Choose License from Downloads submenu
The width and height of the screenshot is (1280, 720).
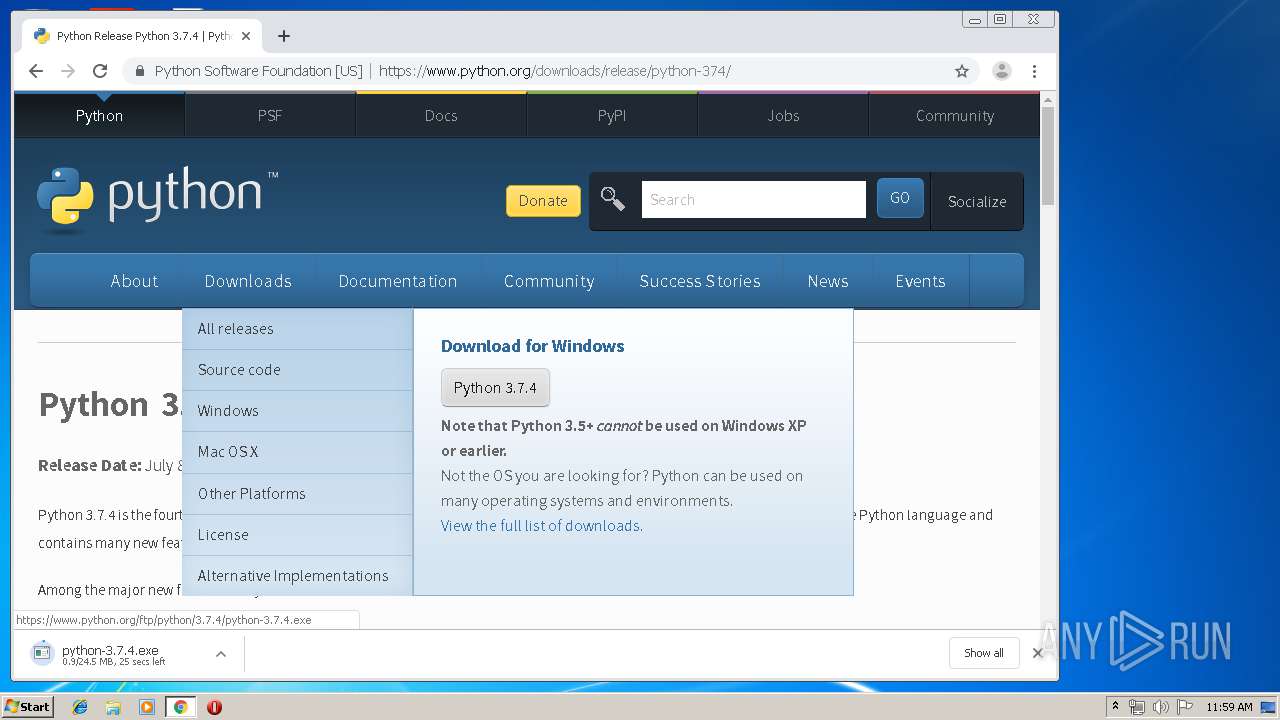point(297,534)
